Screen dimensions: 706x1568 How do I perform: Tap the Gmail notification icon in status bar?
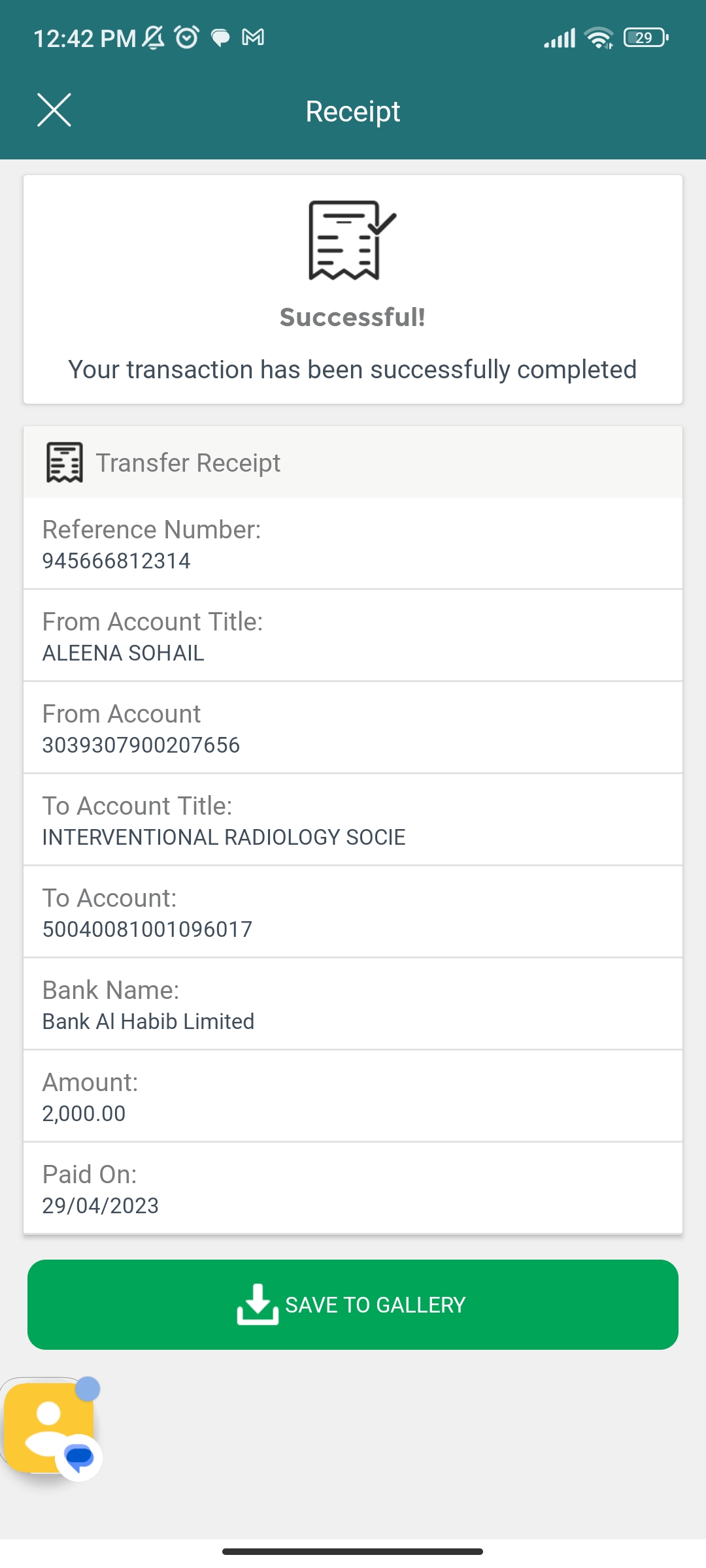253,37
